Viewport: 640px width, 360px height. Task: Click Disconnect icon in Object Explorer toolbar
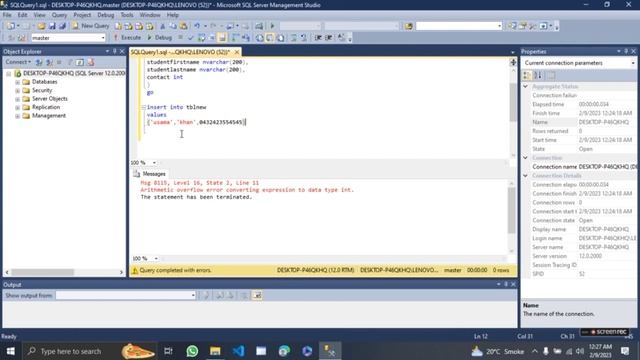tap(49, 62)
